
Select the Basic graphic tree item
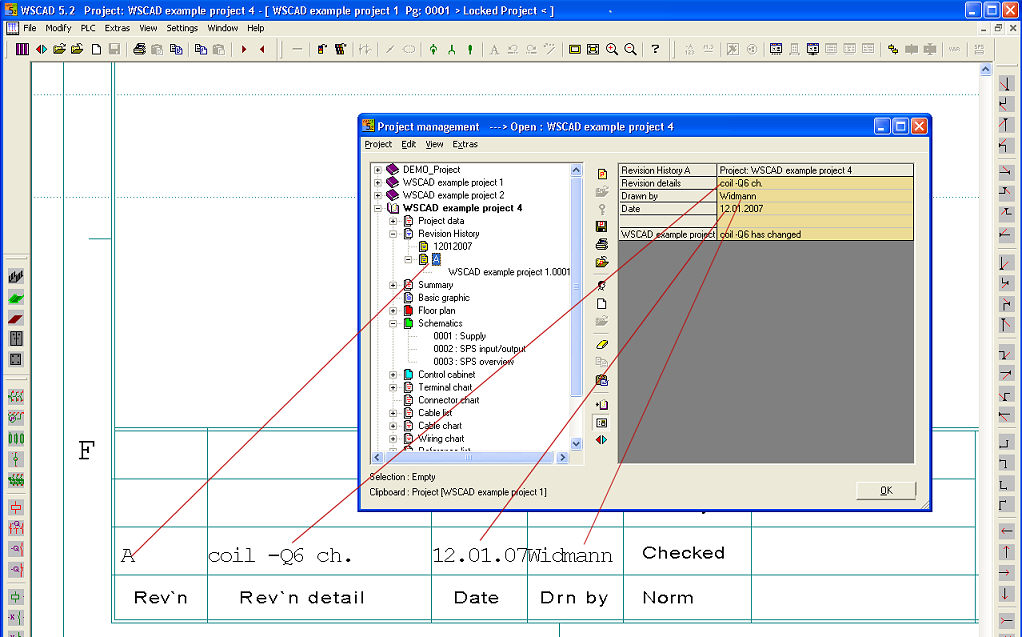pyautogui.click(x=444, y=297)
